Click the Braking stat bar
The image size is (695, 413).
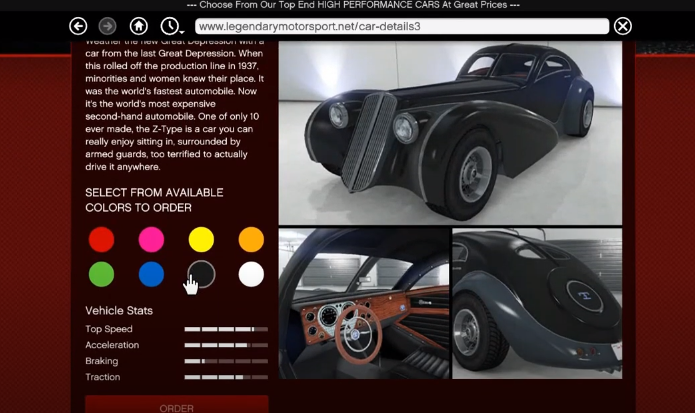pyautogui.click(x=226, y=361)
